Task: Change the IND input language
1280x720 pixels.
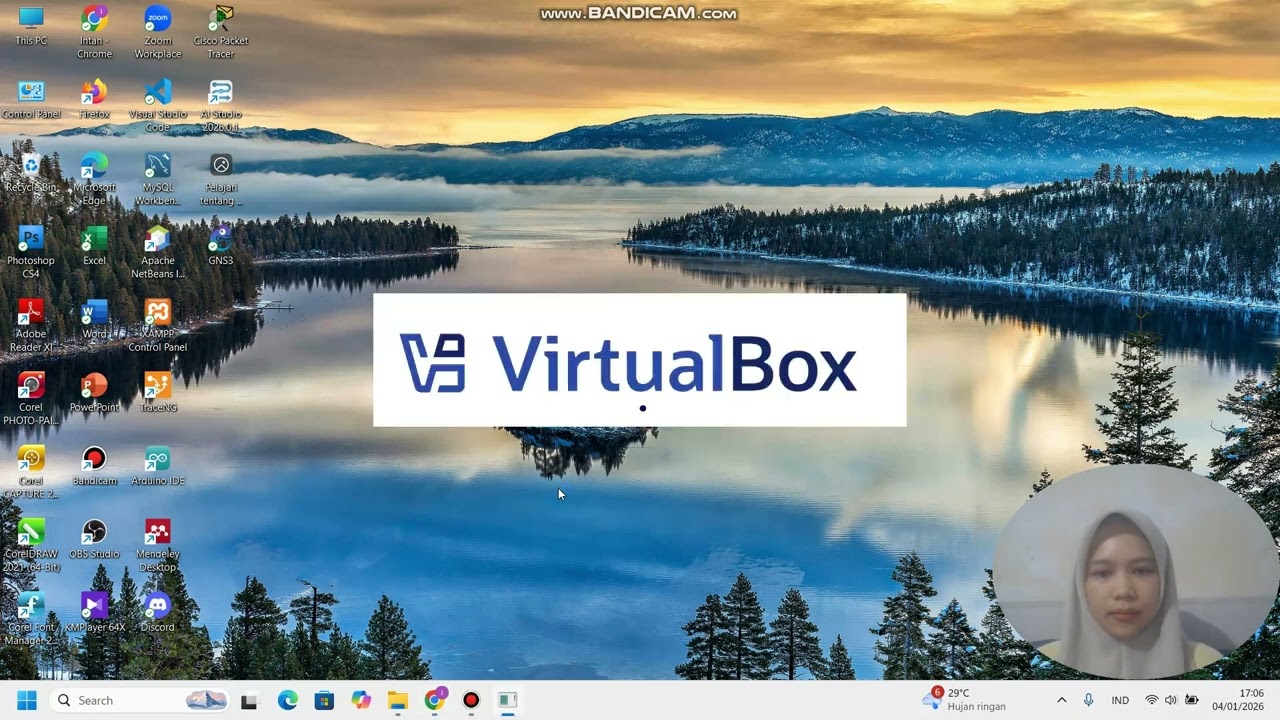Action: click(x=1120, y=700)
